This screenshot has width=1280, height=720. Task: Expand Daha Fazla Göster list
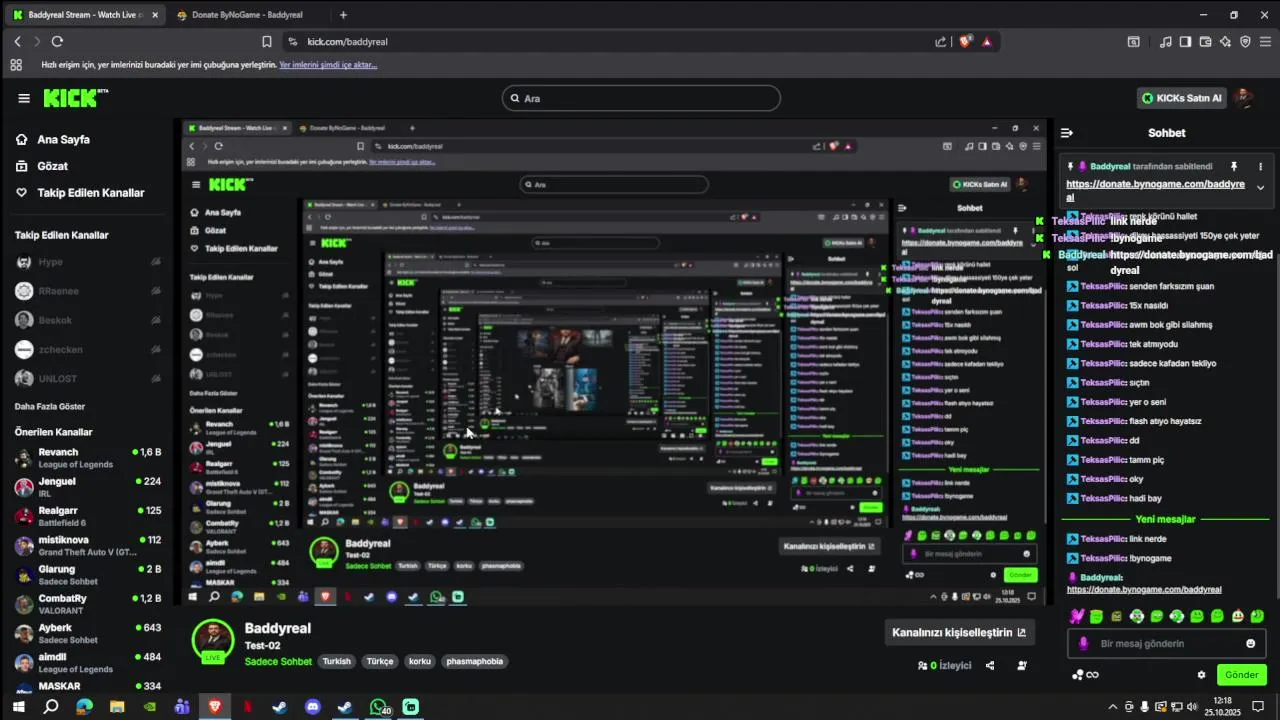(x=50, y=407)
